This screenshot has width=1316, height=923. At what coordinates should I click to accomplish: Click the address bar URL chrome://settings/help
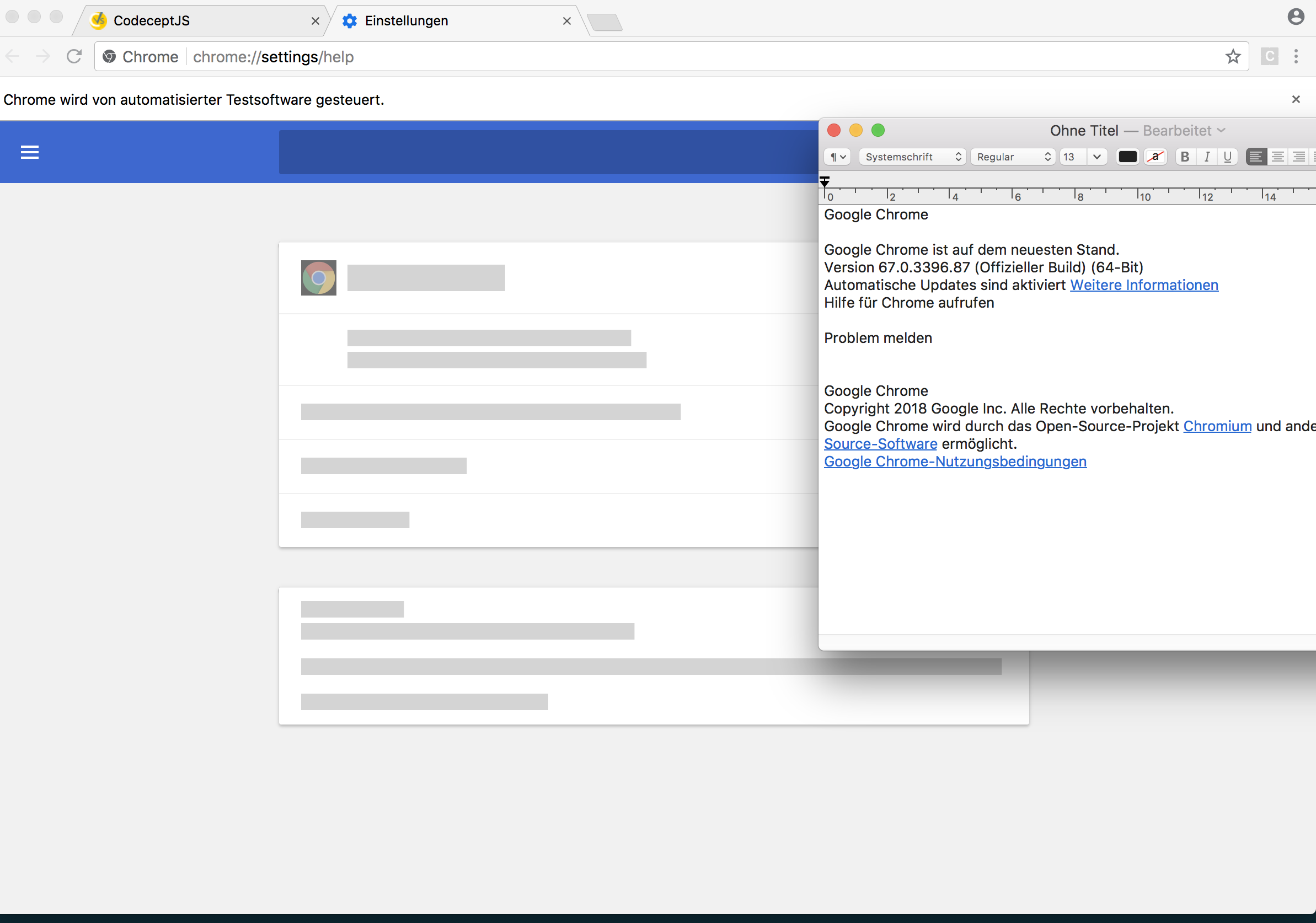point(274,57)
